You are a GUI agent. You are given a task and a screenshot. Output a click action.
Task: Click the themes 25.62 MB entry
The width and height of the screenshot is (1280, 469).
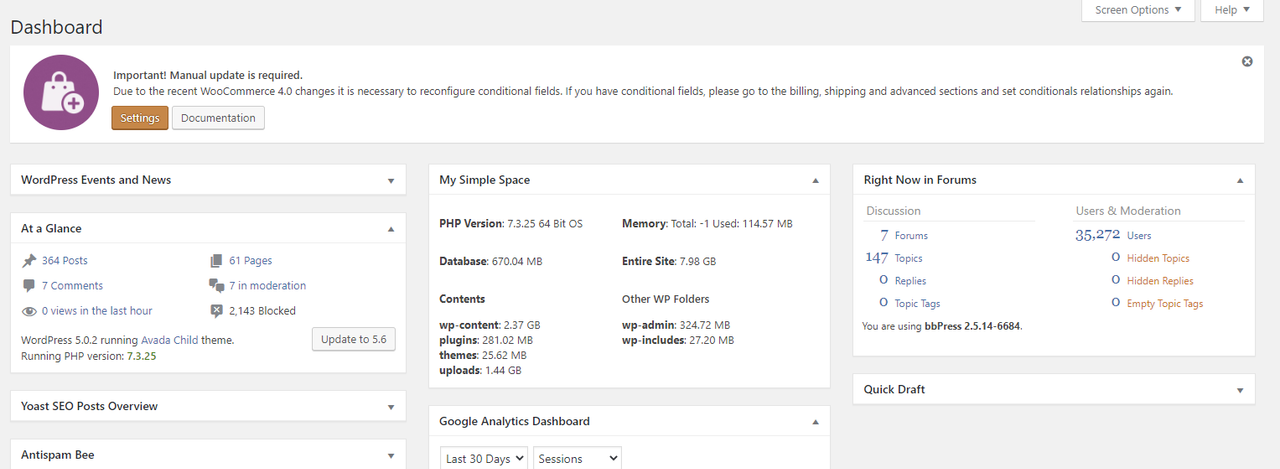click(482, 355)
